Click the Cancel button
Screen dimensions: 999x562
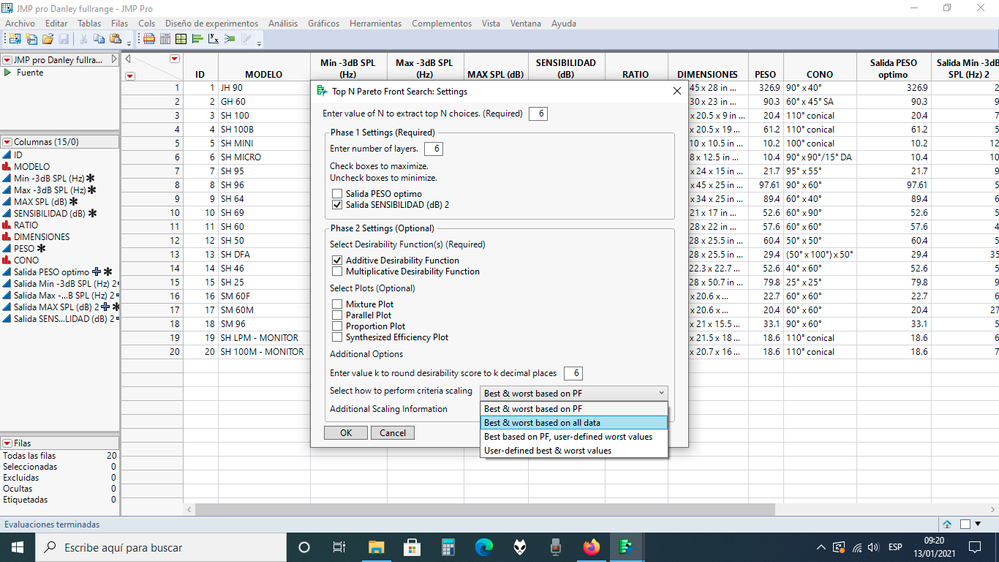(x=392, y=433)
